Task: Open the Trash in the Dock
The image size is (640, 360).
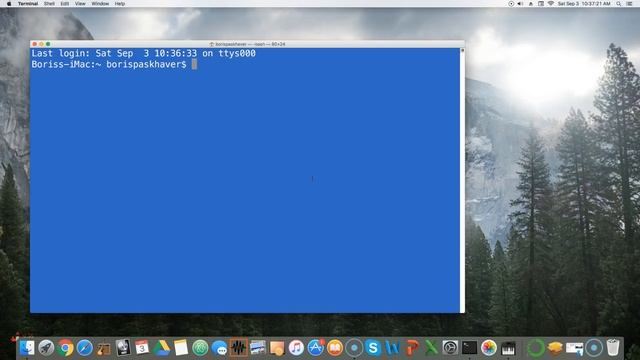Action: click(613, 348)
